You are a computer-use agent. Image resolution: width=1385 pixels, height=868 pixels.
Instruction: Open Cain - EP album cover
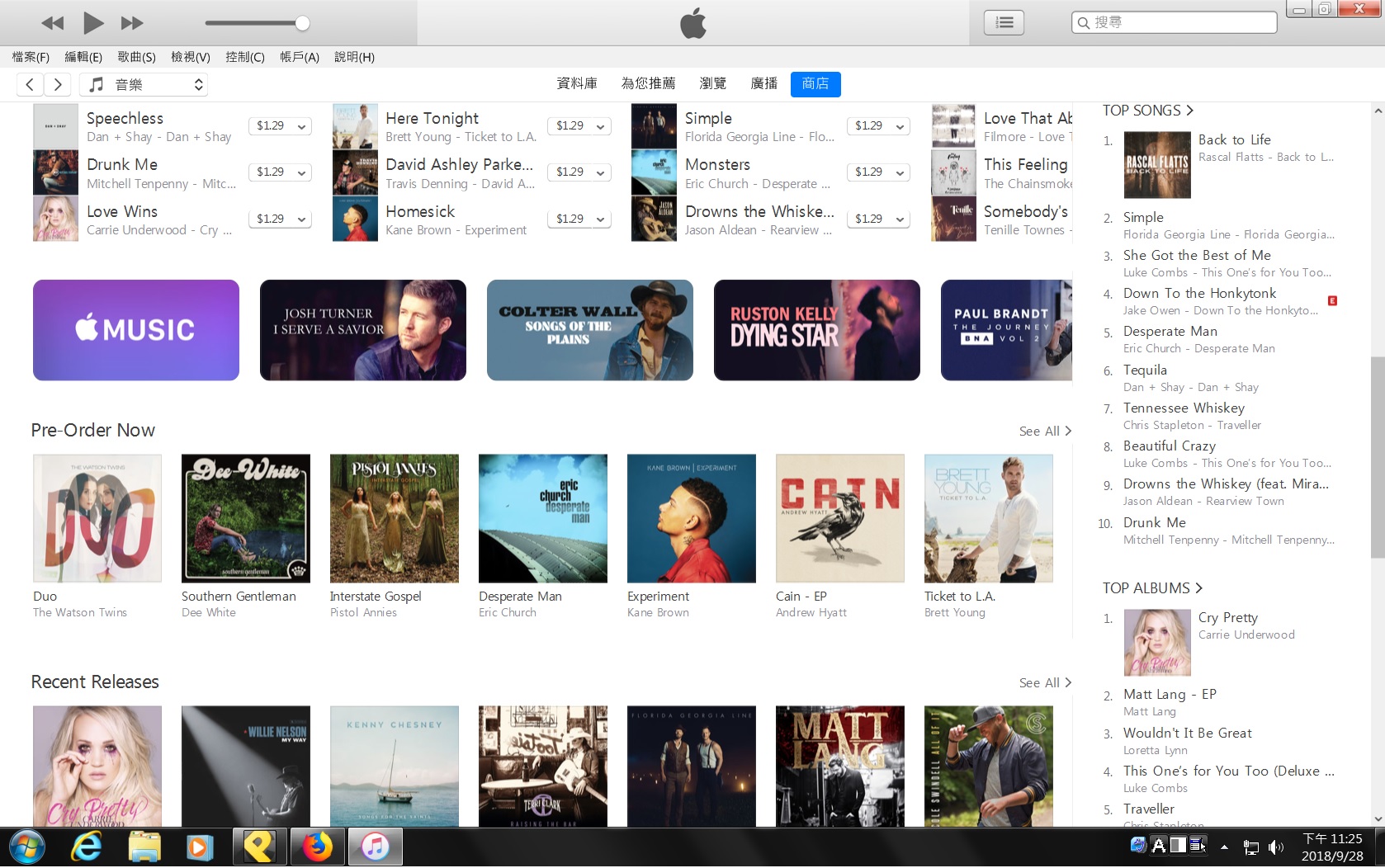(840, 518)
